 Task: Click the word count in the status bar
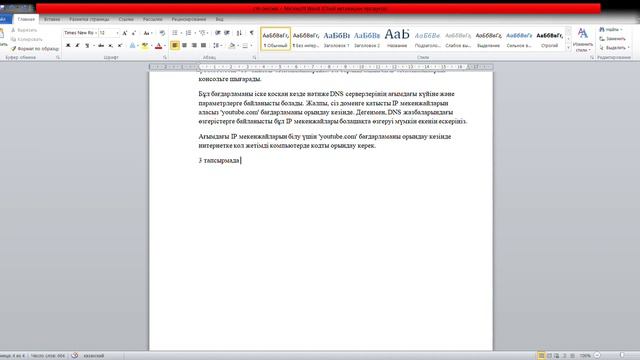48,356
